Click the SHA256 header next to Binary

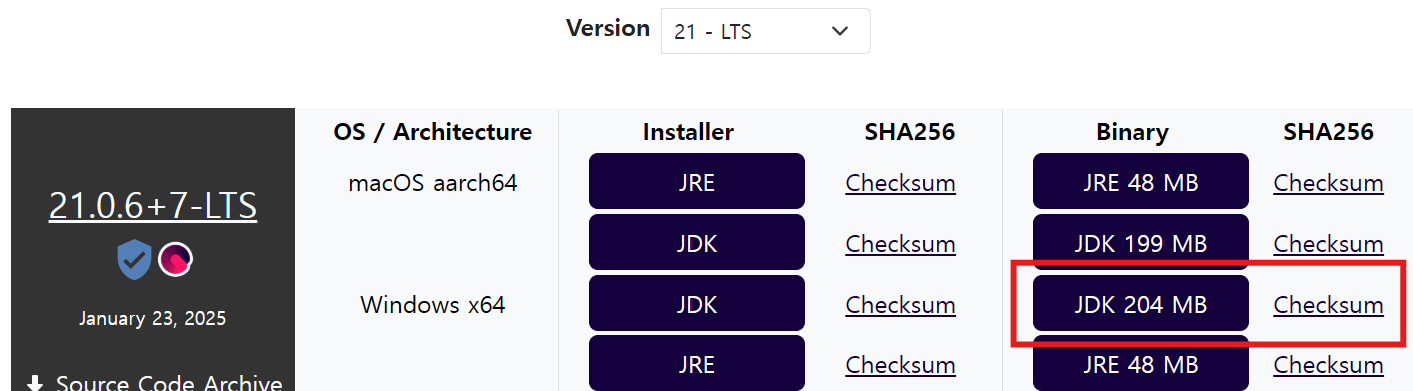[x=1329, y=132]
